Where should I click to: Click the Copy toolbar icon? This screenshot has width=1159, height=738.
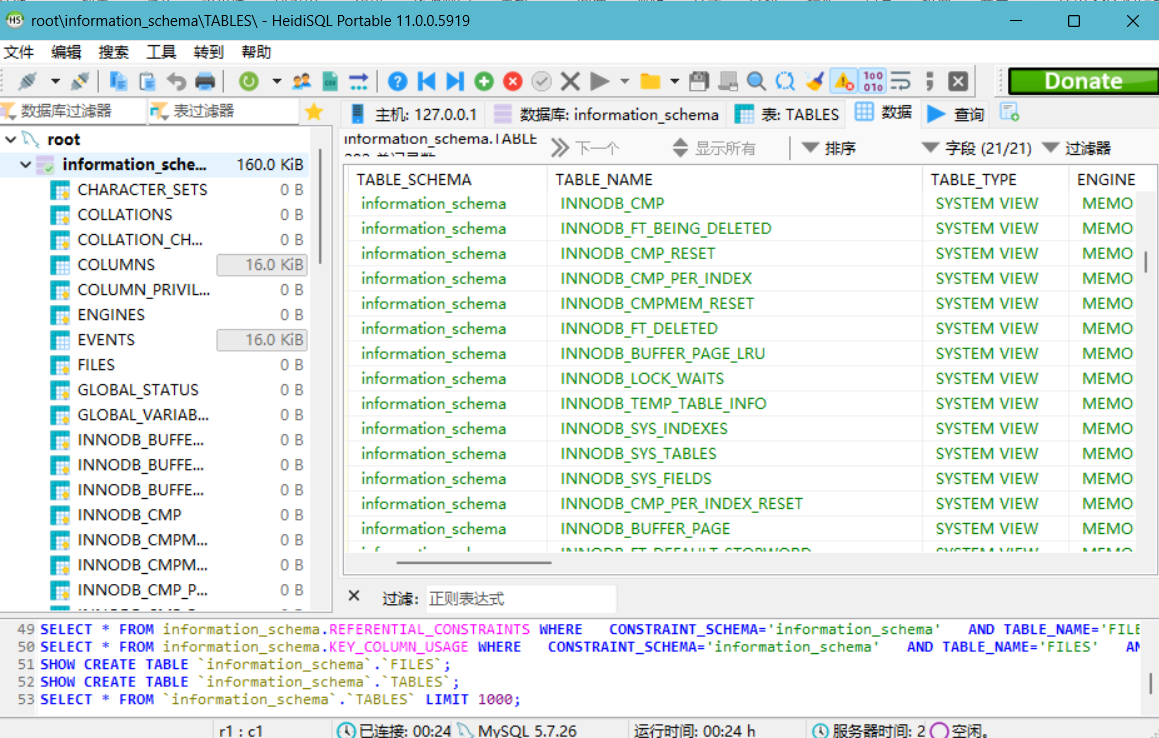pyautogui.click(x=118, y=81)
